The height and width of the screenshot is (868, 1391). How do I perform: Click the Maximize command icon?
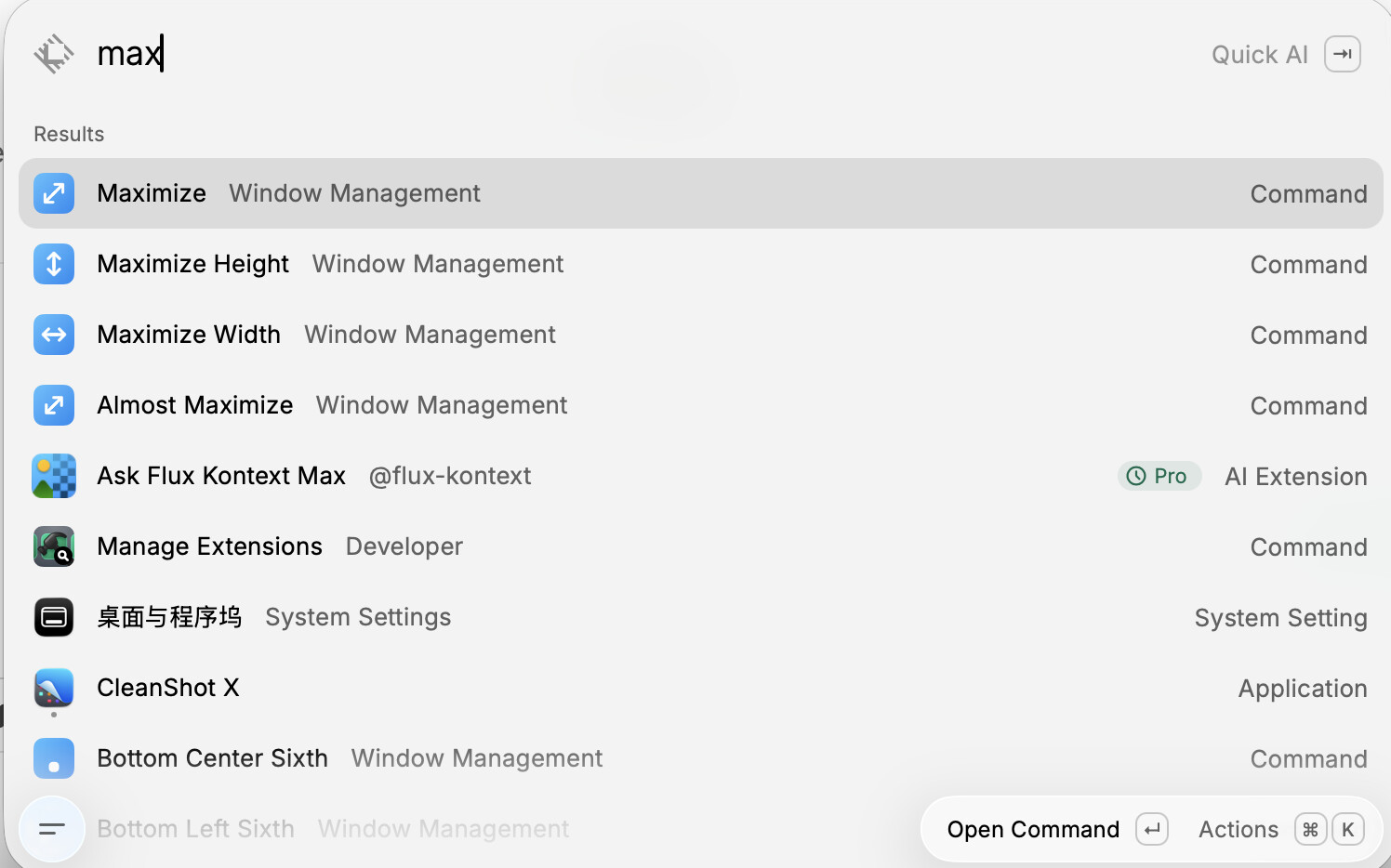[x=54, y=193]
